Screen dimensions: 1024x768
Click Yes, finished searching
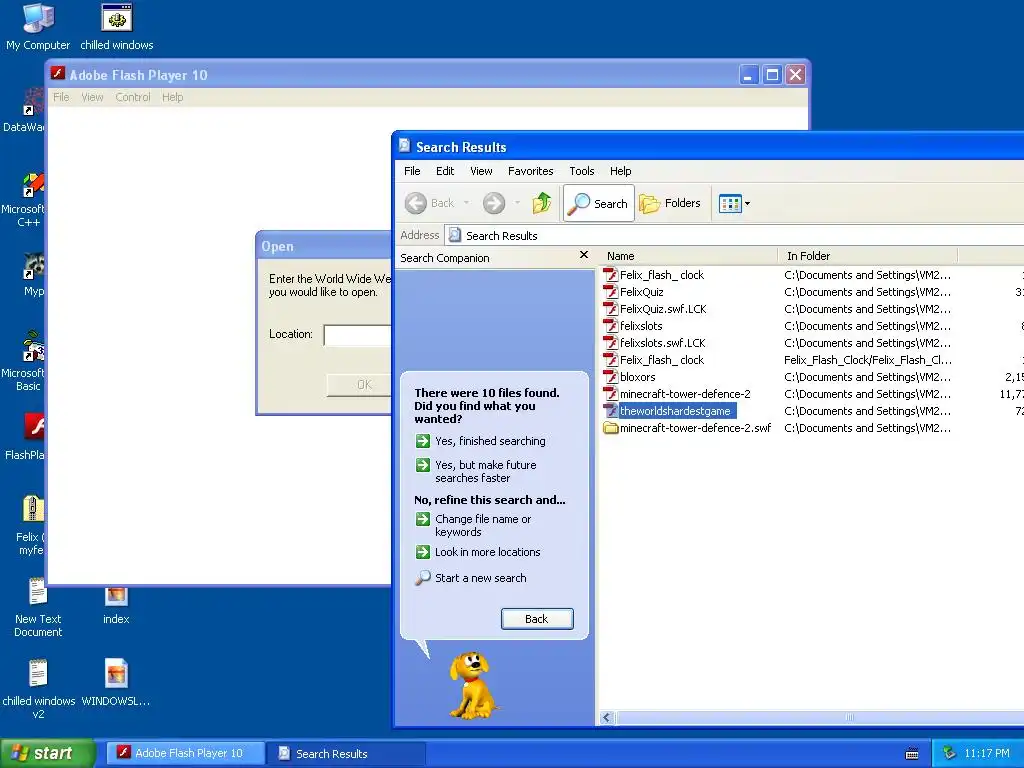coord(481,441)
